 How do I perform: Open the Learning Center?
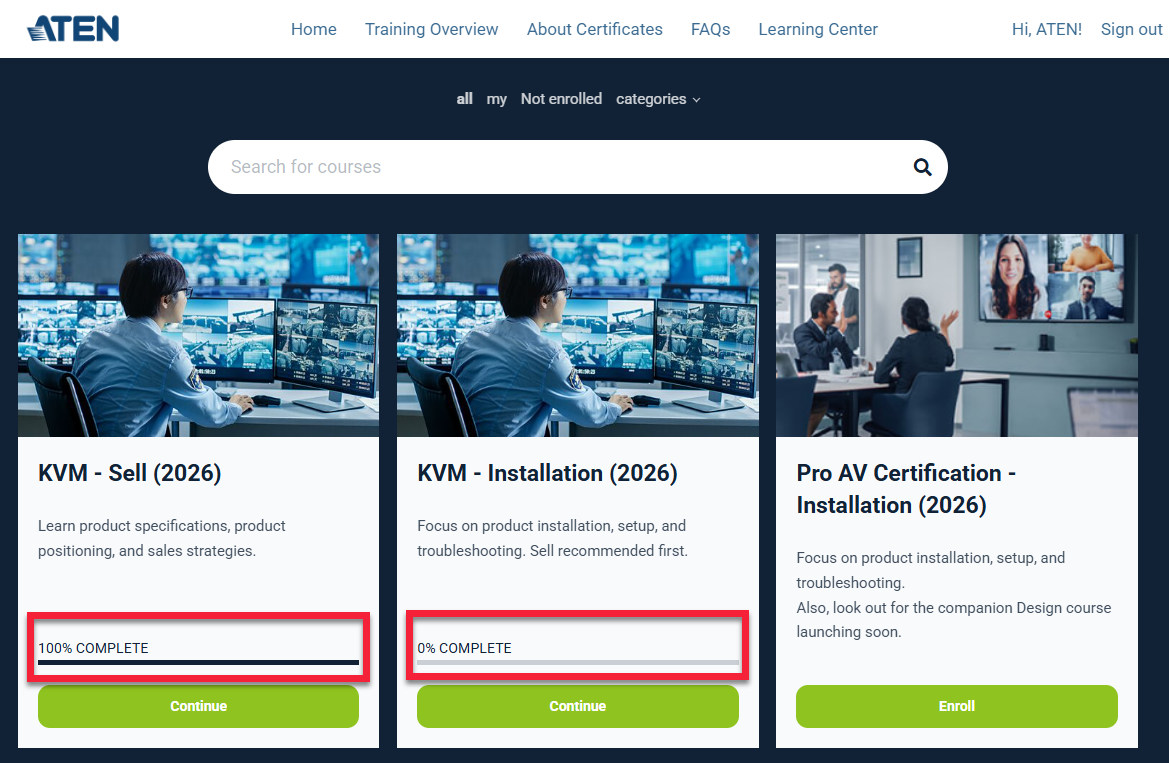[817, 29]
